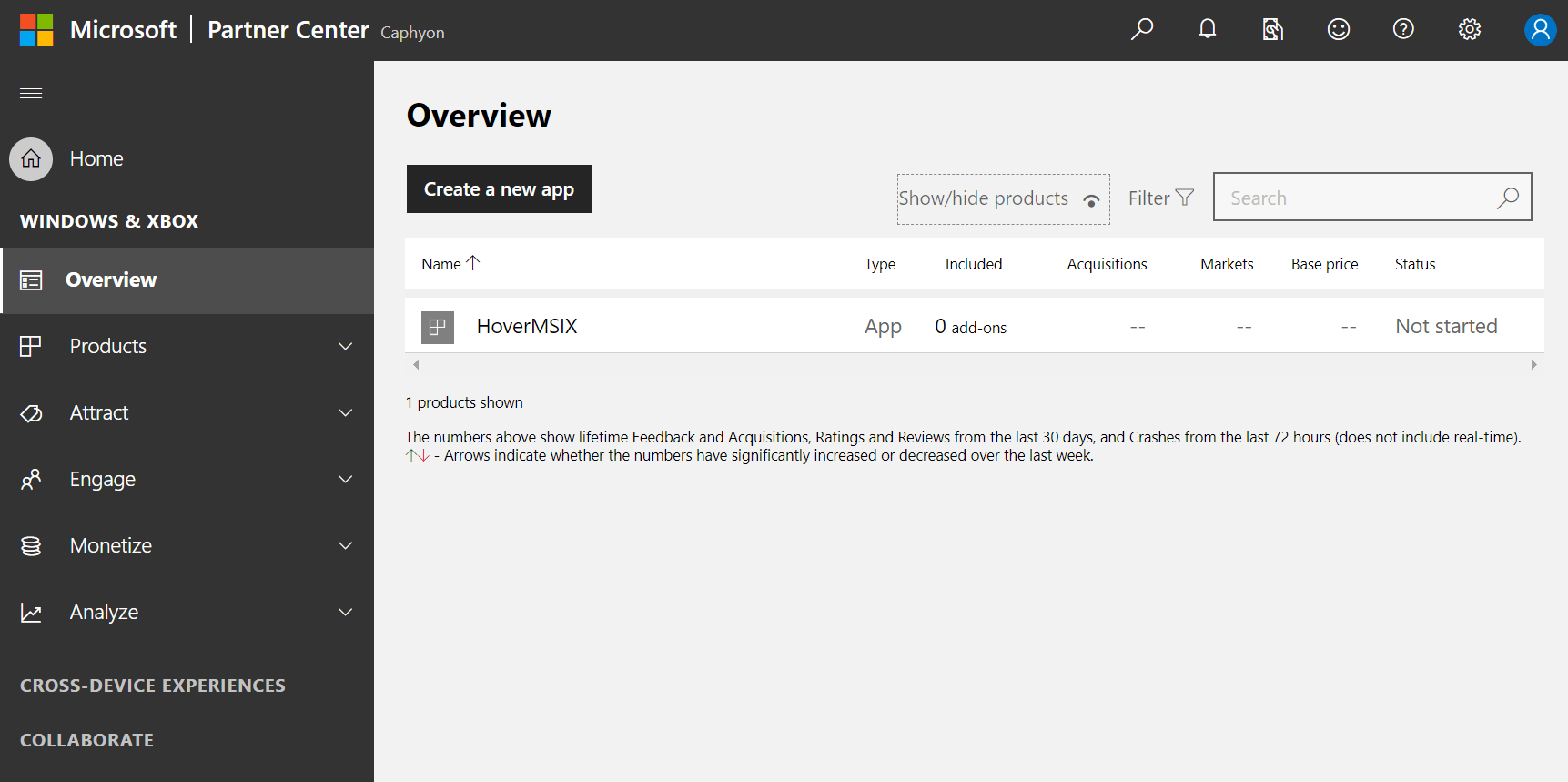Open notifications bell icon
The image size is (1568, 782).
[x=1208, y=29]
